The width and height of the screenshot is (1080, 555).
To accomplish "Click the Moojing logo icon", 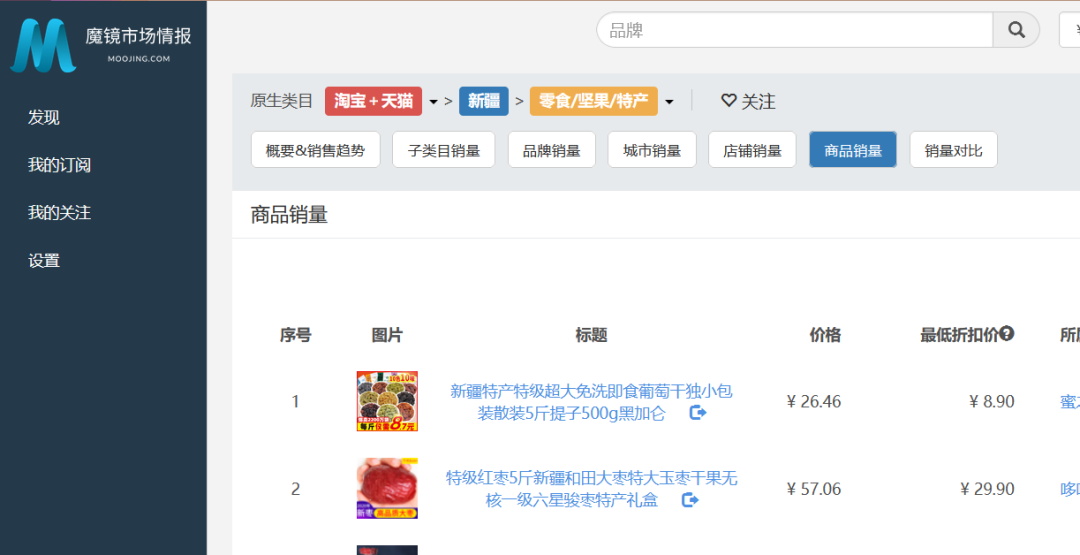I will (43, 45).
